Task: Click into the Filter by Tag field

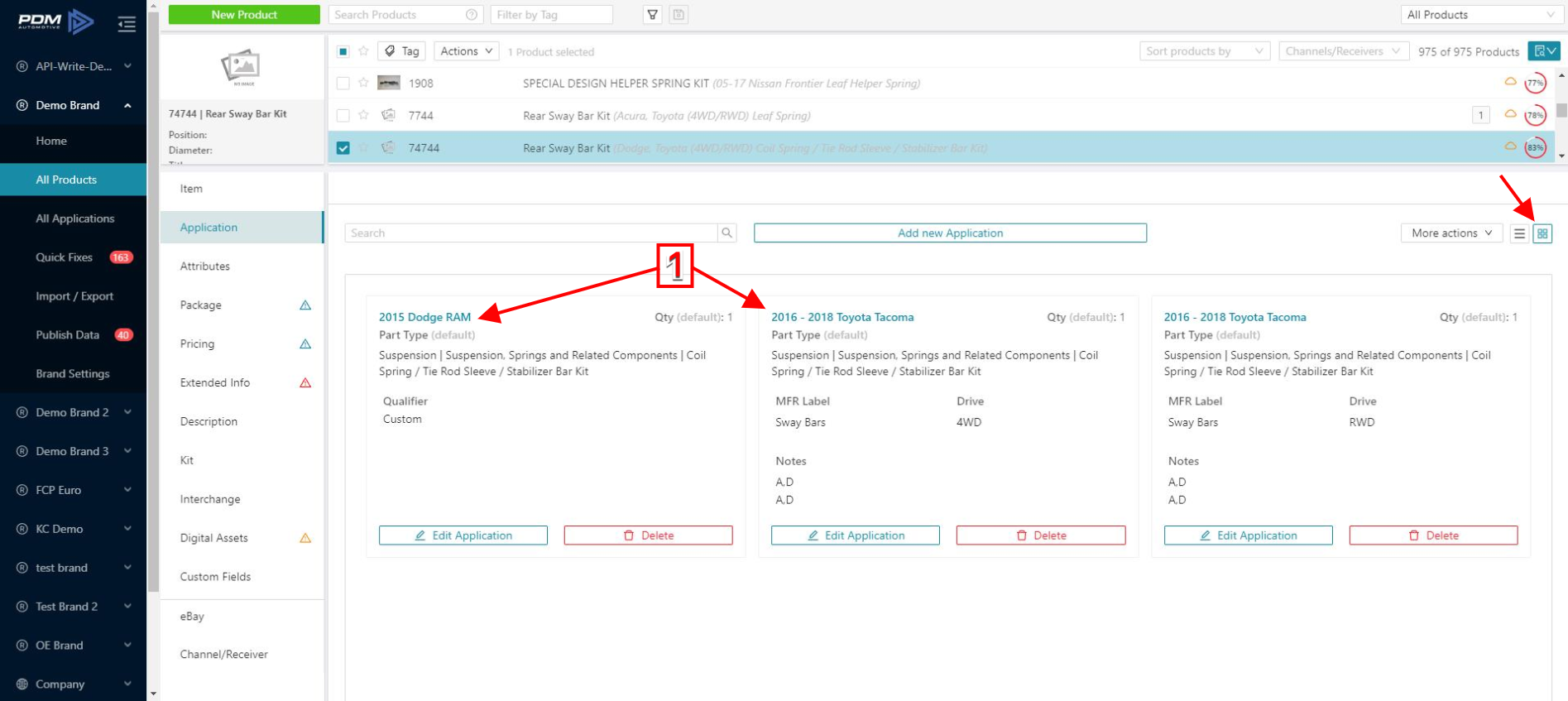Action: click(551, 15)
